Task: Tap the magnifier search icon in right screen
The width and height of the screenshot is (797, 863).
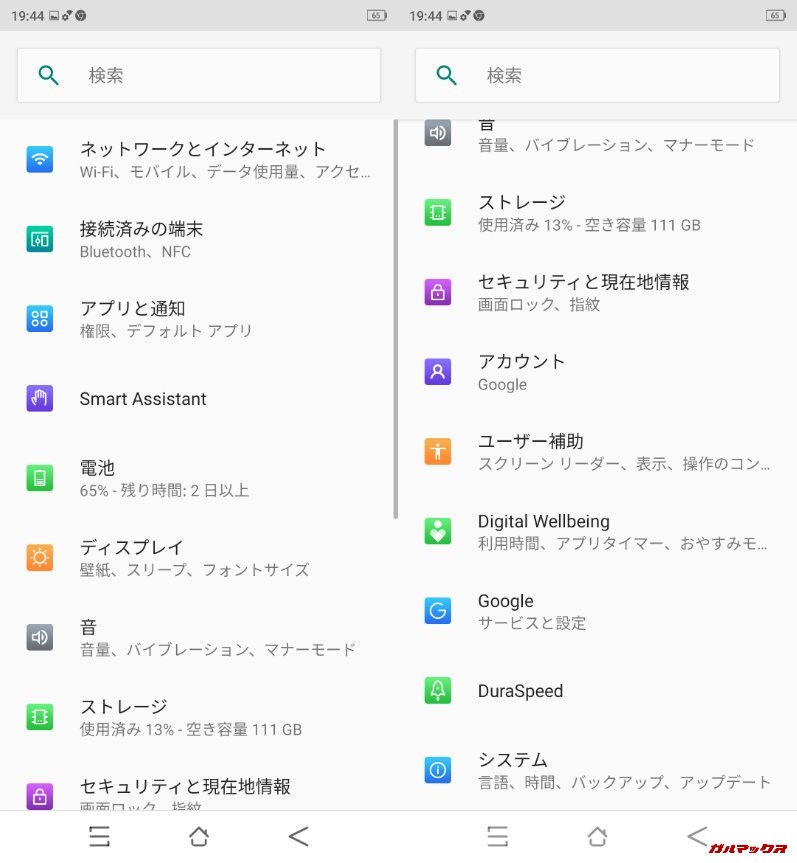Action: [x=447, y=75]
